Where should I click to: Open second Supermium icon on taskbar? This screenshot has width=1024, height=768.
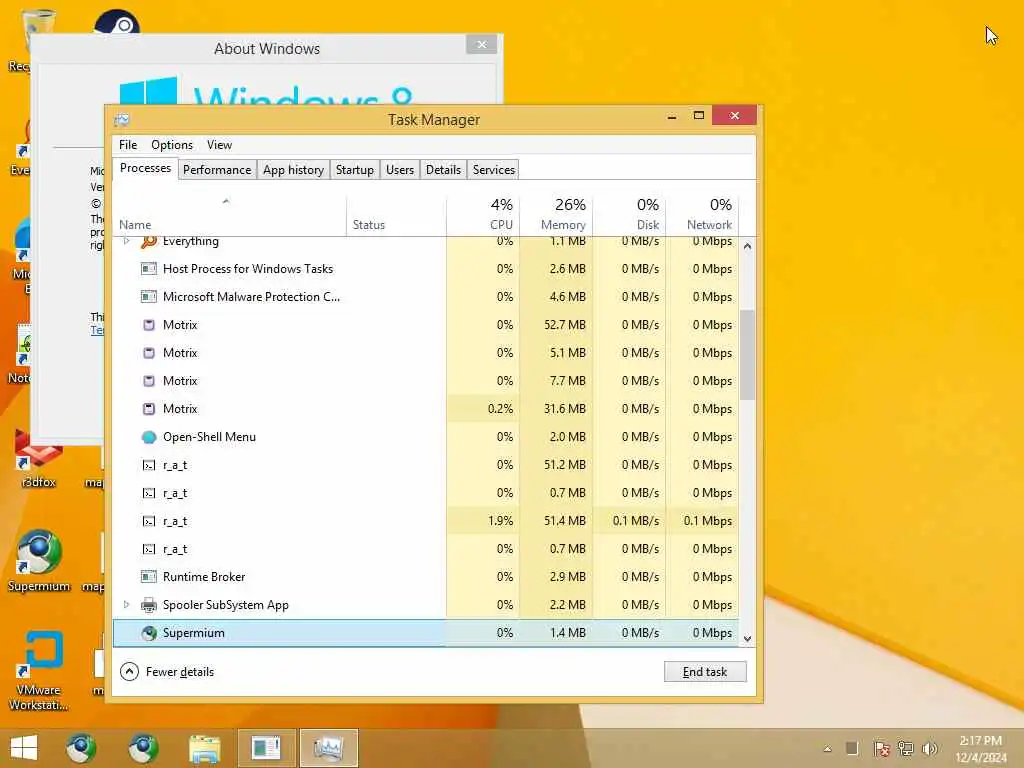[x=143, y=748]
